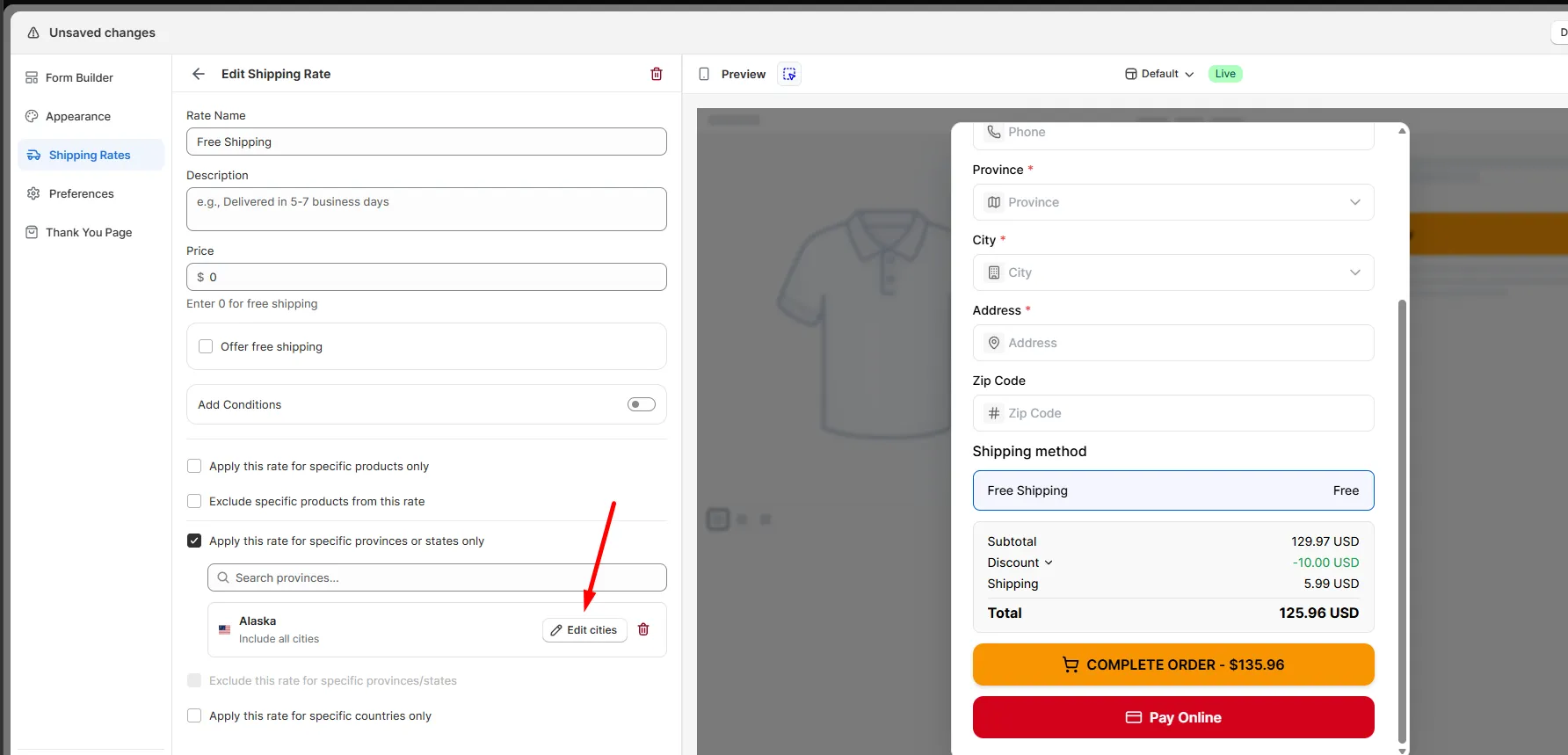Image resolution: width=1568 pixels, height=755 pixels.
Task: Delete shipping rate using header trash icon
Action: pyautogui.click(x=657, y=74)
